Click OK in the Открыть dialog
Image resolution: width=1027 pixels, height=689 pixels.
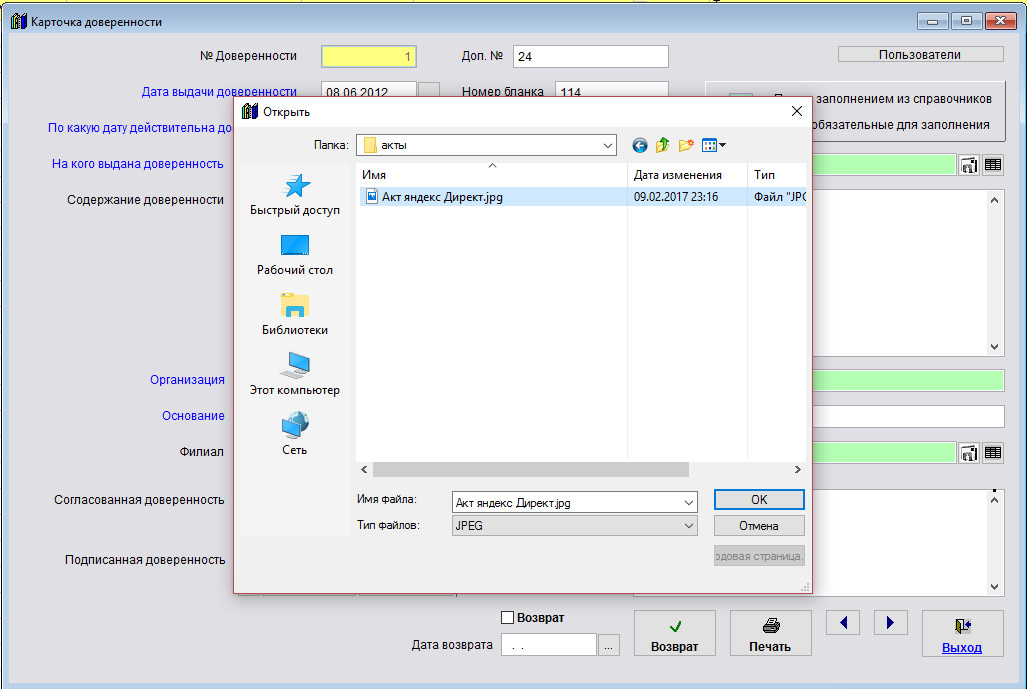(x=759, y=500)
